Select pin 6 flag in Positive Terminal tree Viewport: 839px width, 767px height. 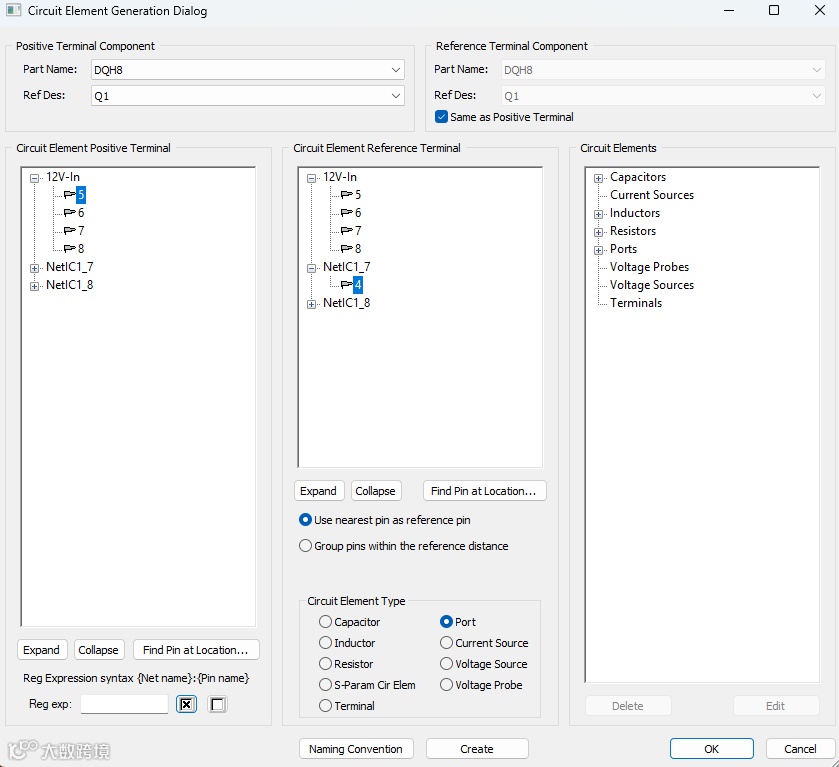click(x=74, y=212)
